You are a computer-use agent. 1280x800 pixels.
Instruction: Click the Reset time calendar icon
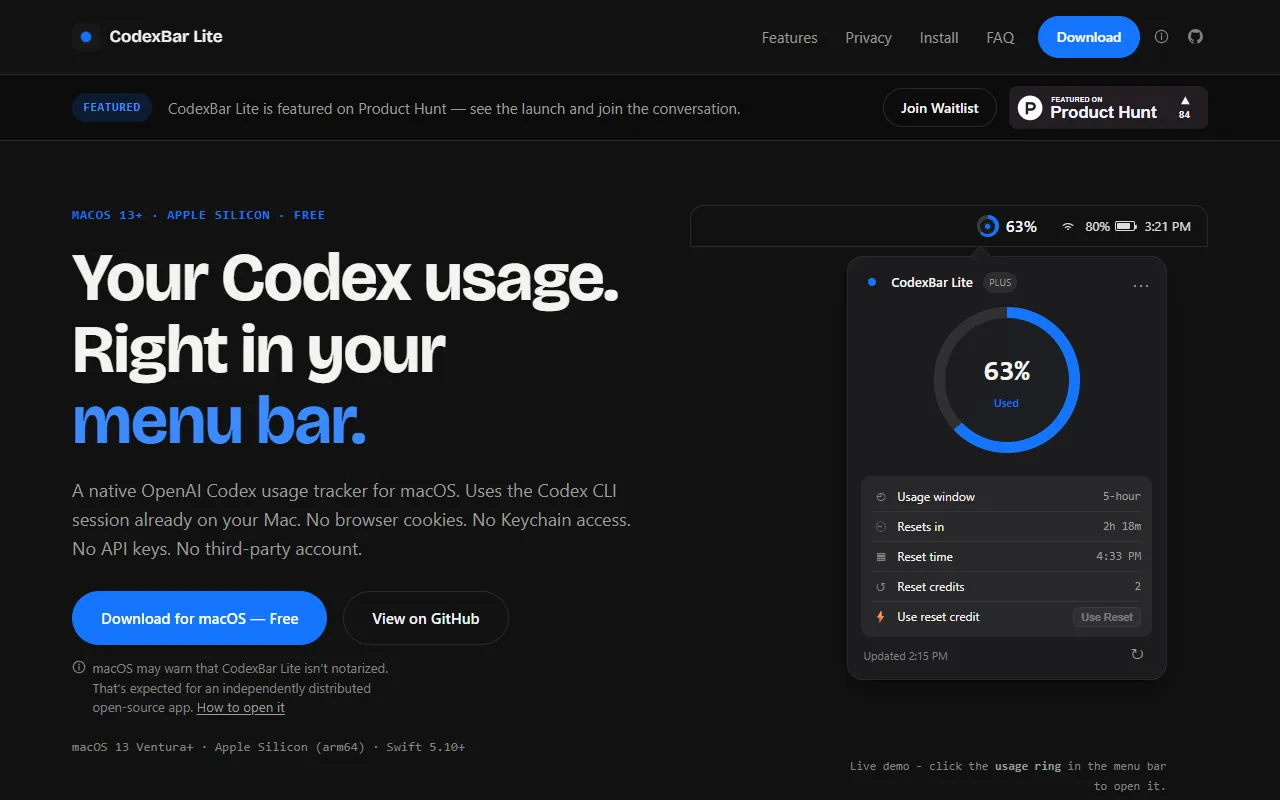[x=880, y=557]
